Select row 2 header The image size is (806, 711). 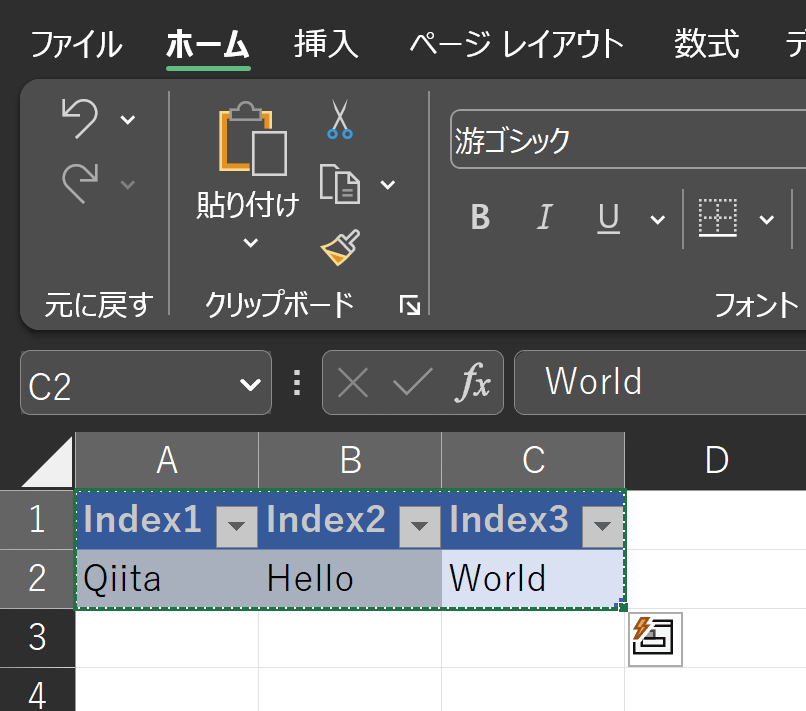(x=37, y=579)
